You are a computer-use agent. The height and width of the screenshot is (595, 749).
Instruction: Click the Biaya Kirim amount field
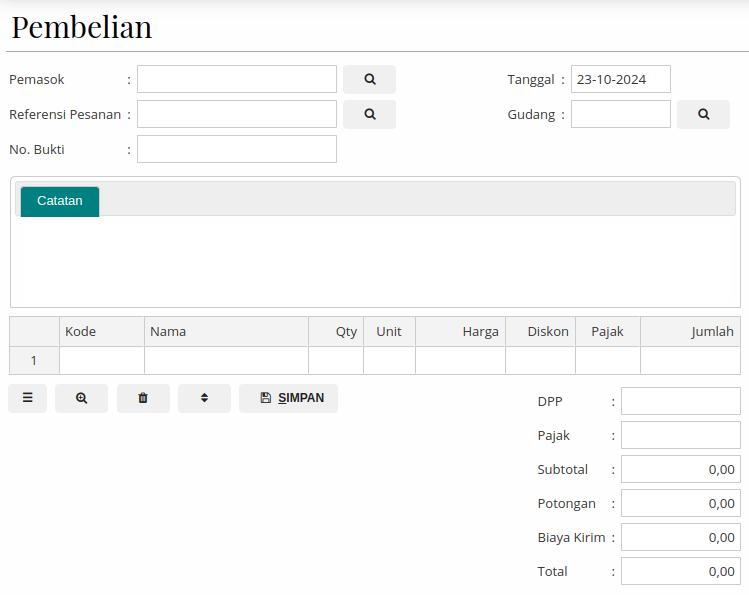click(x=680, y=537)
